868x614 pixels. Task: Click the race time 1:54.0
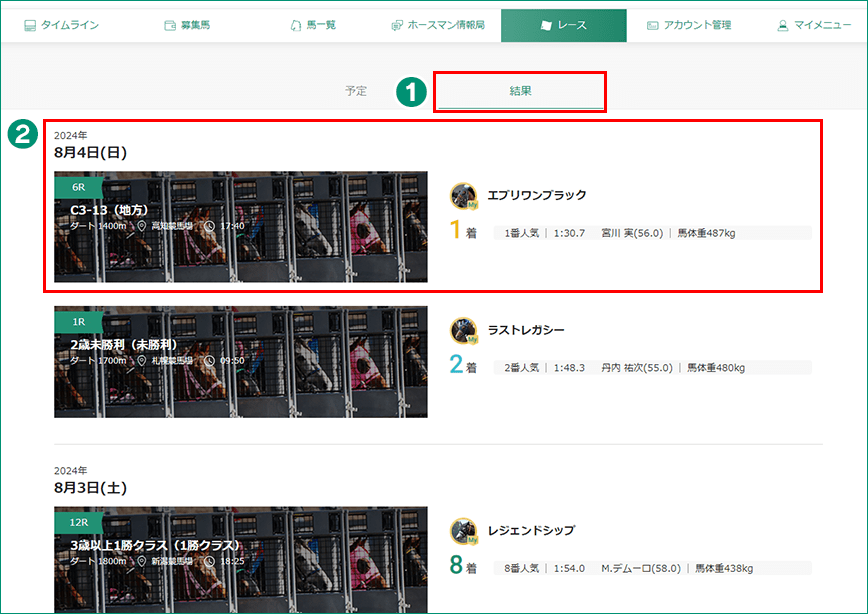[569, 568]
